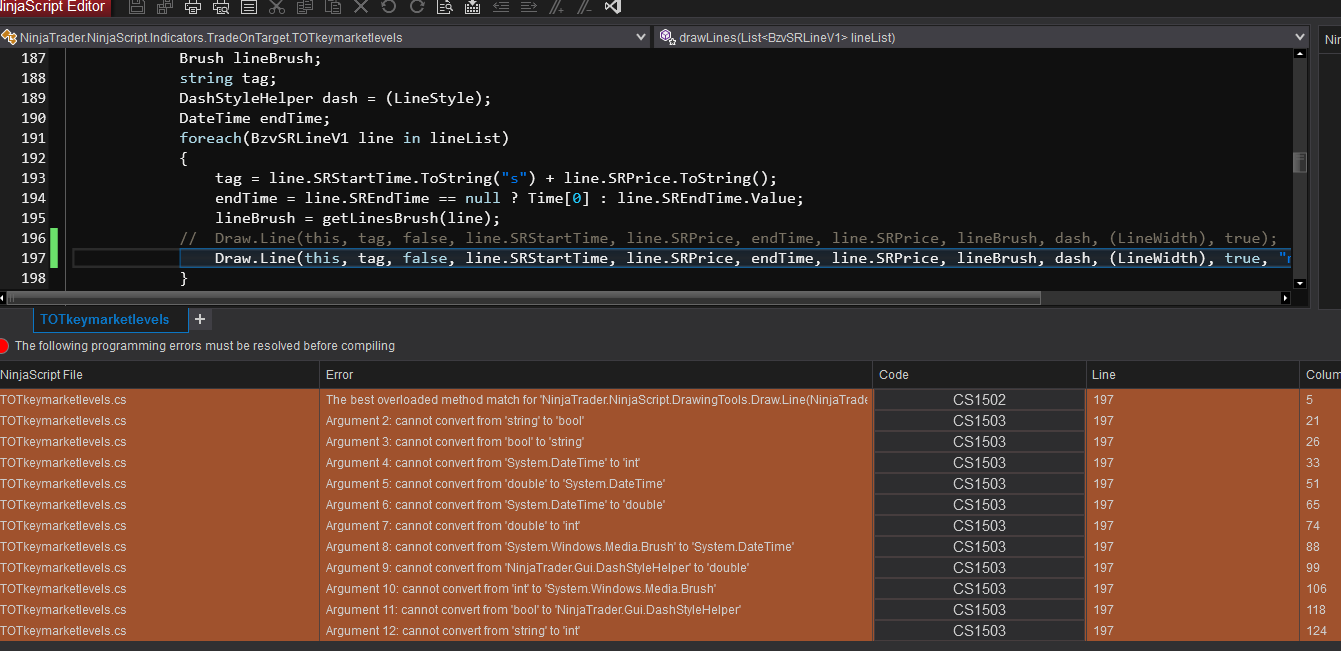Click the comment selected lines icon
1341x651 pixels.
point(557,7)
